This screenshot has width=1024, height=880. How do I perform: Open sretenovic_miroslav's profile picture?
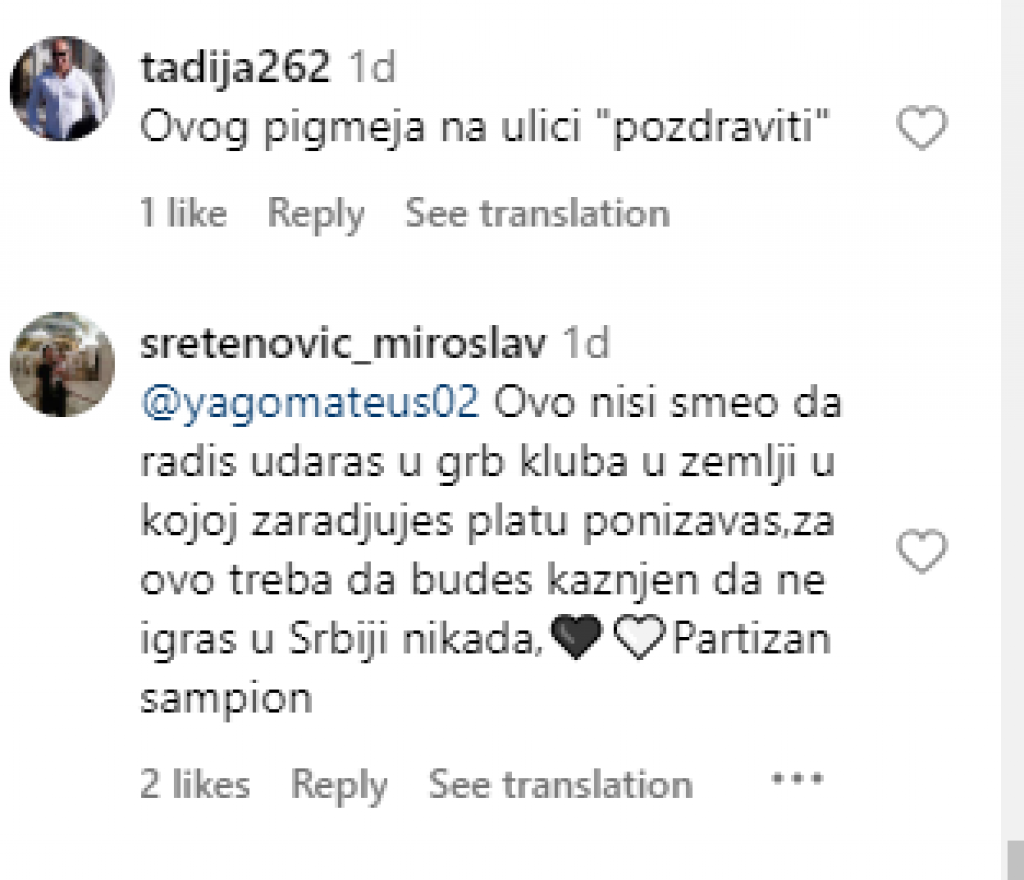[x=62, y=364]
